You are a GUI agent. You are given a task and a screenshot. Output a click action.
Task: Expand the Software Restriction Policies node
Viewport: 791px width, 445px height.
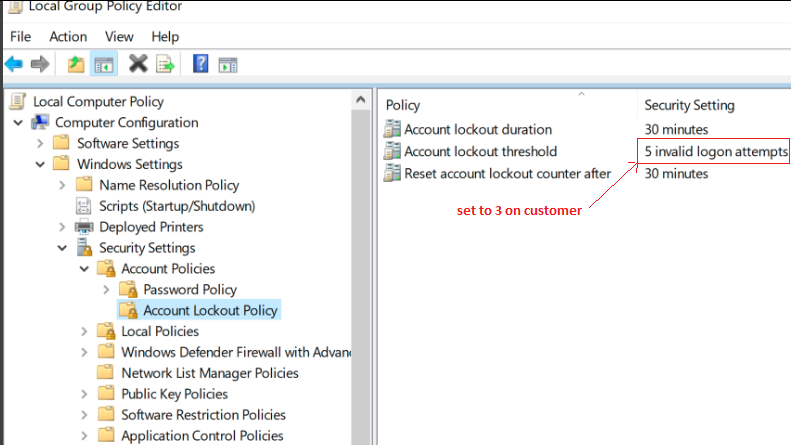[x=84, y=415]
